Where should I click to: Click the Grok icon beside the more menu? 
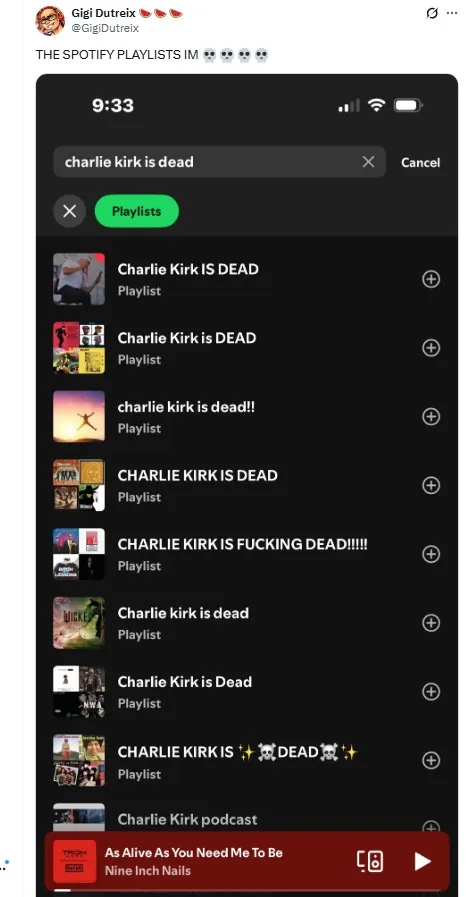tap(432, 13)
